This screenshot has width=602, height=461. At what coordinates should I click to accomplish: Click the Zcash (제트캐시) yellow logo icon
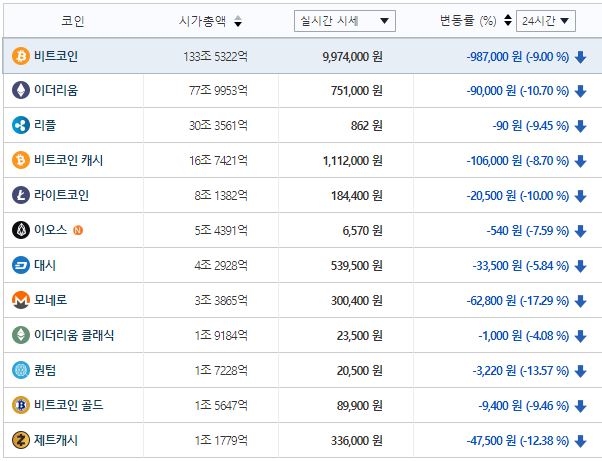coord(20,440)
